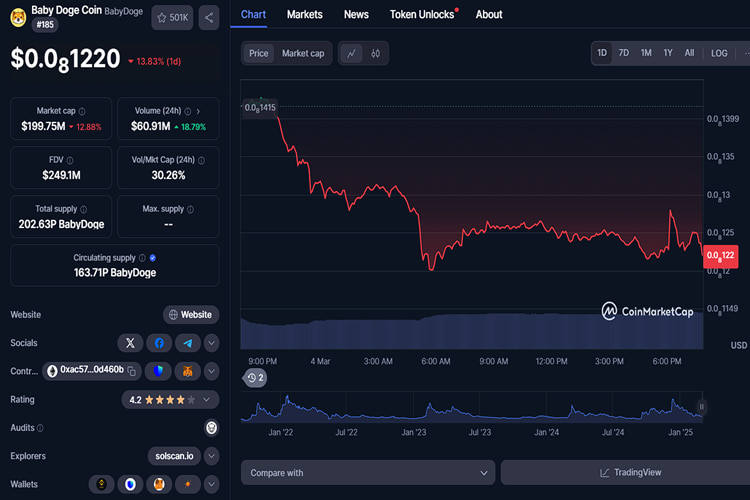This screenshot has height=500, width=750.
Task: Click the Baby Doge Coin logo icon
Action: click(x=18, y=18)
